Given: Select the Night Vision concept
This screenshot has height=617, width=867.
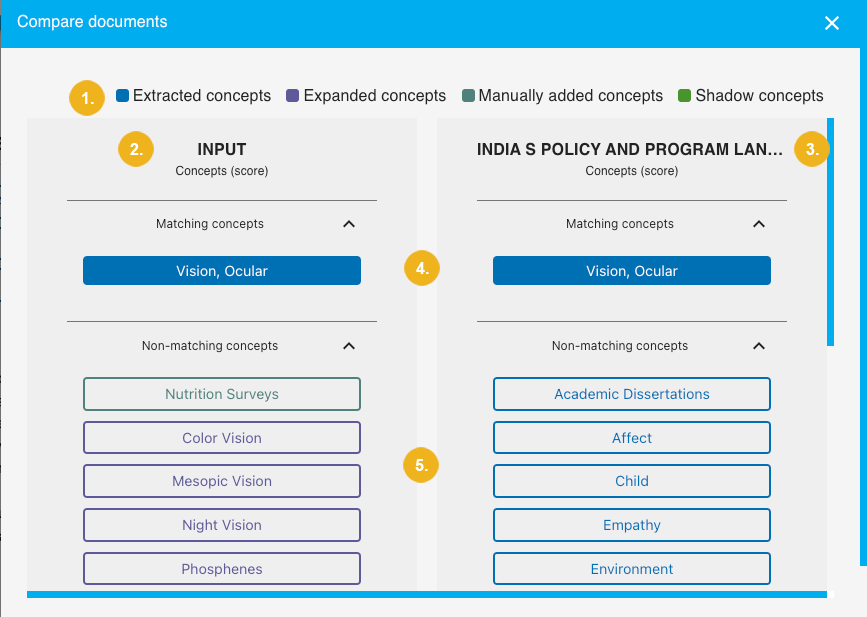Looking at the screenshot, I should (222, 525).
